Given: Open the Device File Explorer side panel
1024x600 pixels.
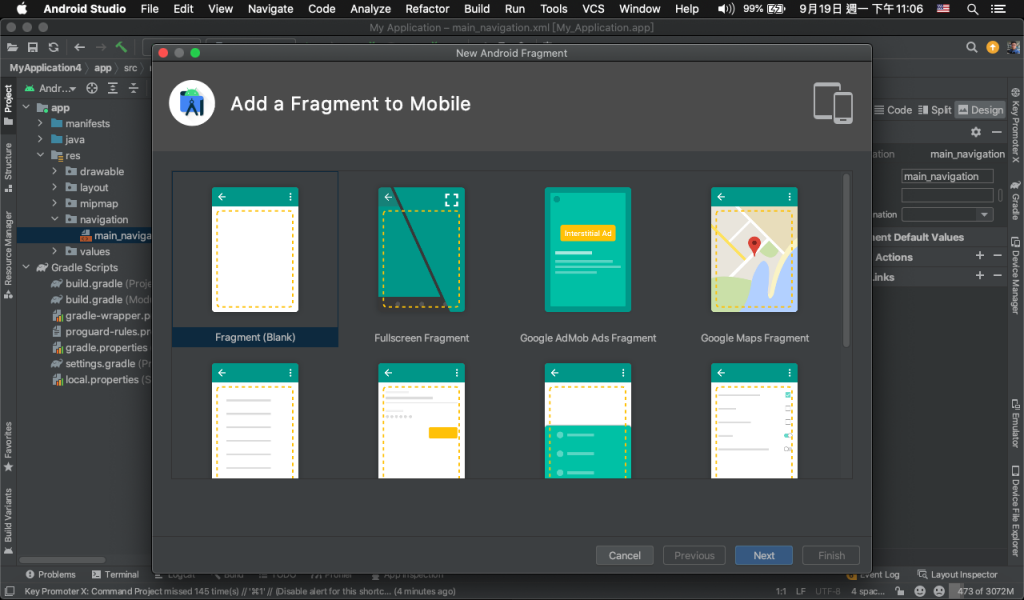Looking at the screenshot, I should 1015,510.
